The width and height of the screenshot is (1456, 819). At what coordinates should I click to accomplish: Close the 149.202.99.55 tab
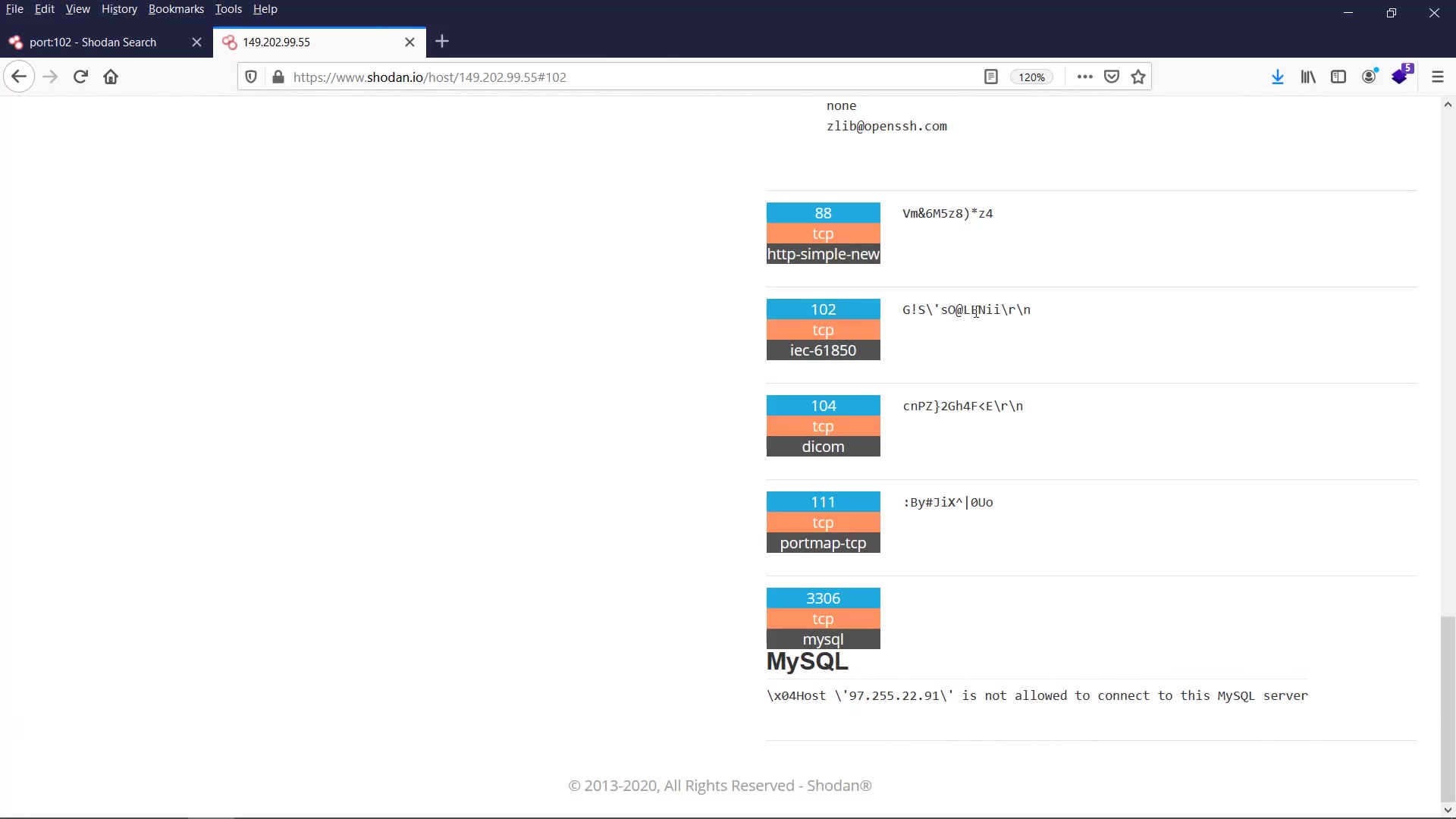tap(410, 42)
